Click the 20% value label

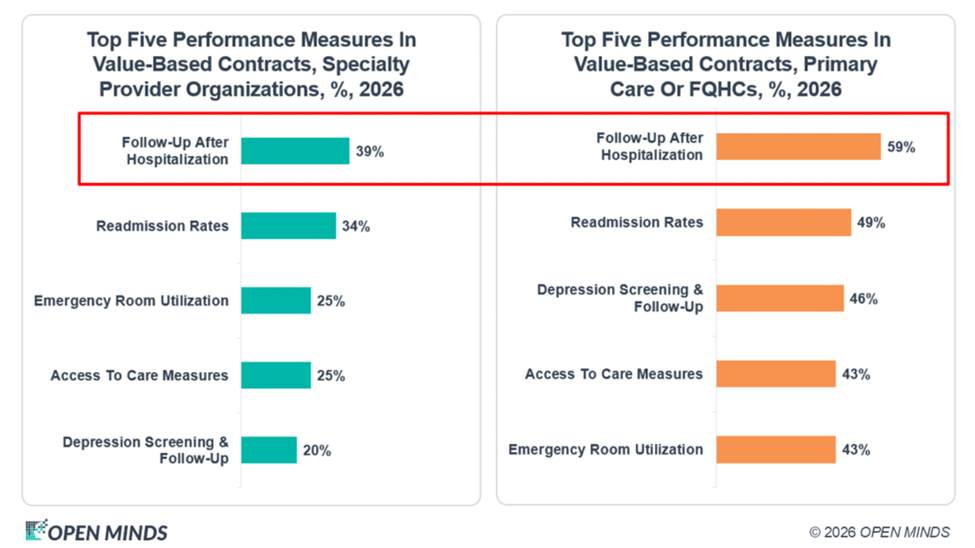[316, 450]
